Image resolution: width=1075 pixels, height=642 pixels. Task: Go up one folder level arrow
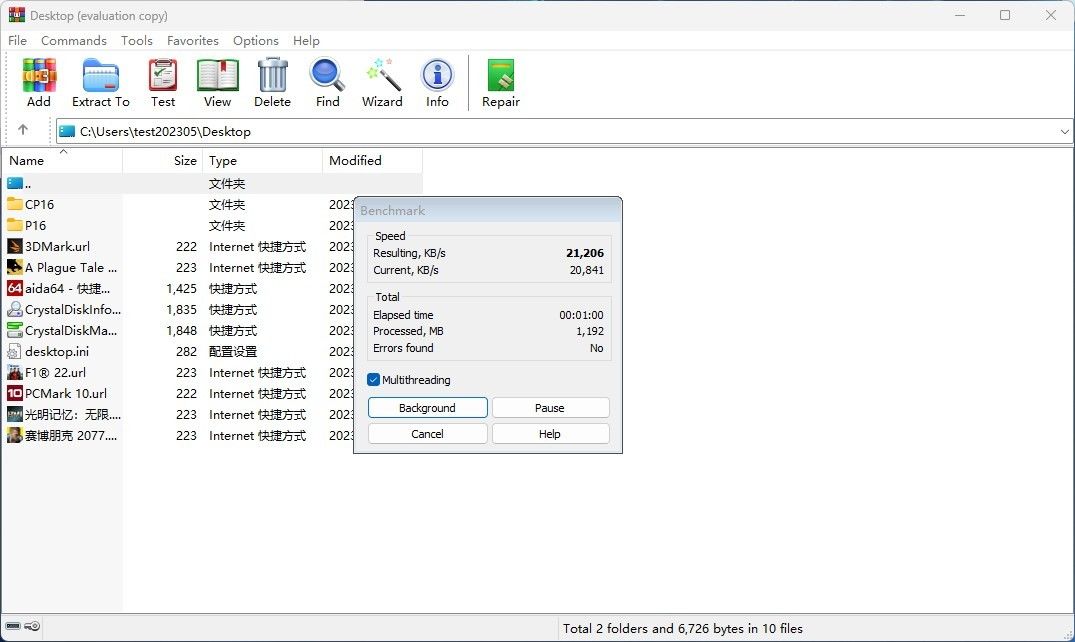(x=23, y=130)
